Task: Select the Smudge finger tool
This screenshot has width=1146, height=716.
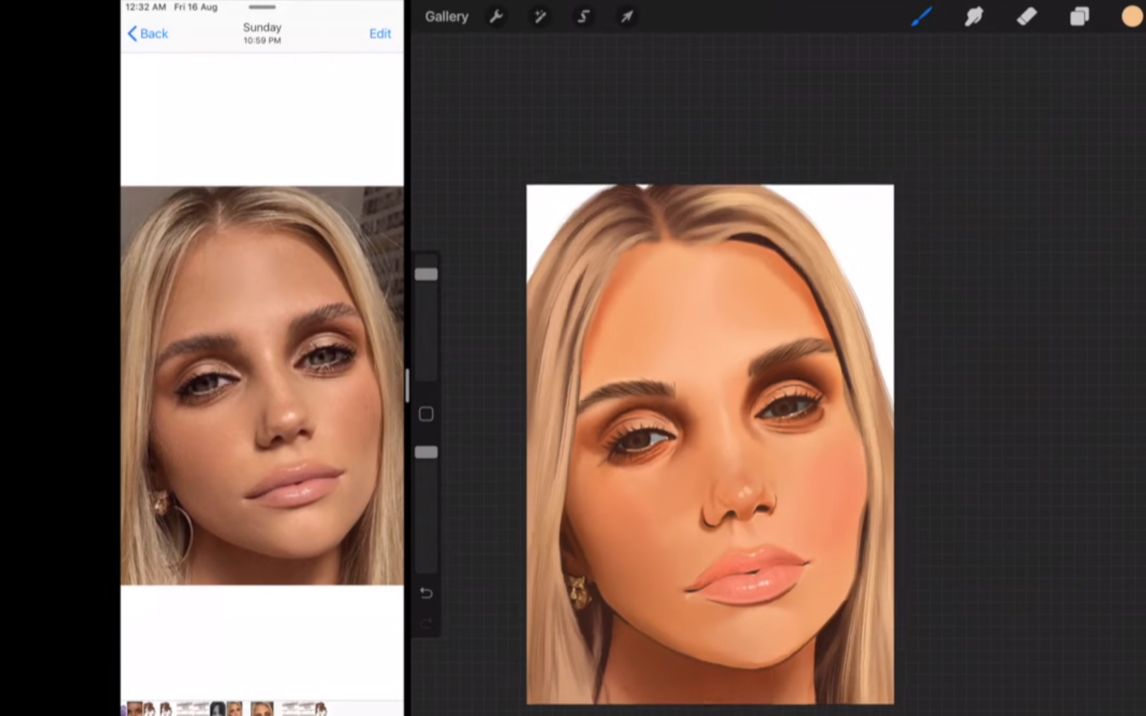Action: [974, 16]
